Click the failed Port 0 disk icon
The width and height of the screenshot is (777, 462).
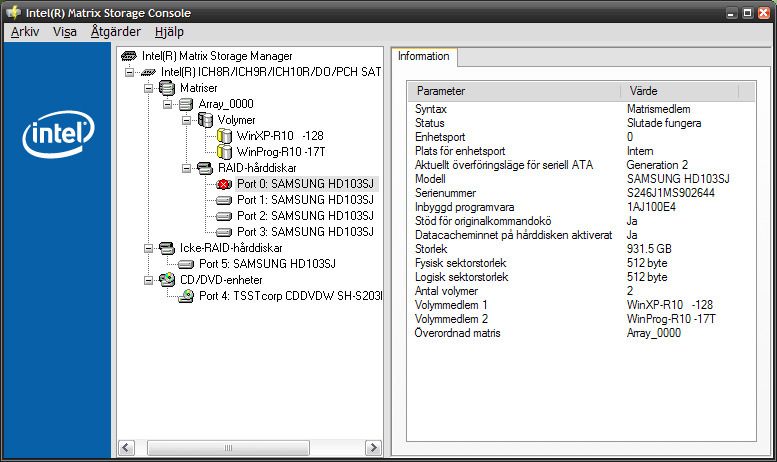click(x=224, y=184)
